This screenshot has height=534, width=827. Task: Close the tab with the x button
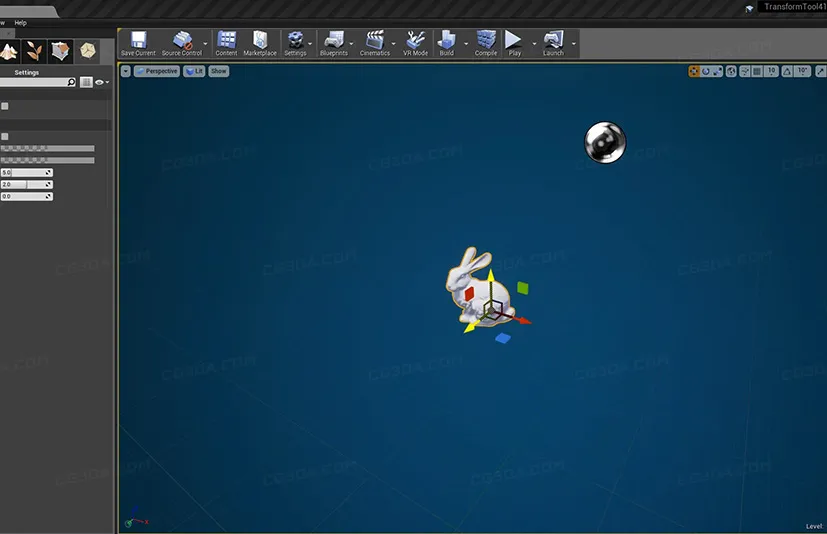click(x=8, y=34)
